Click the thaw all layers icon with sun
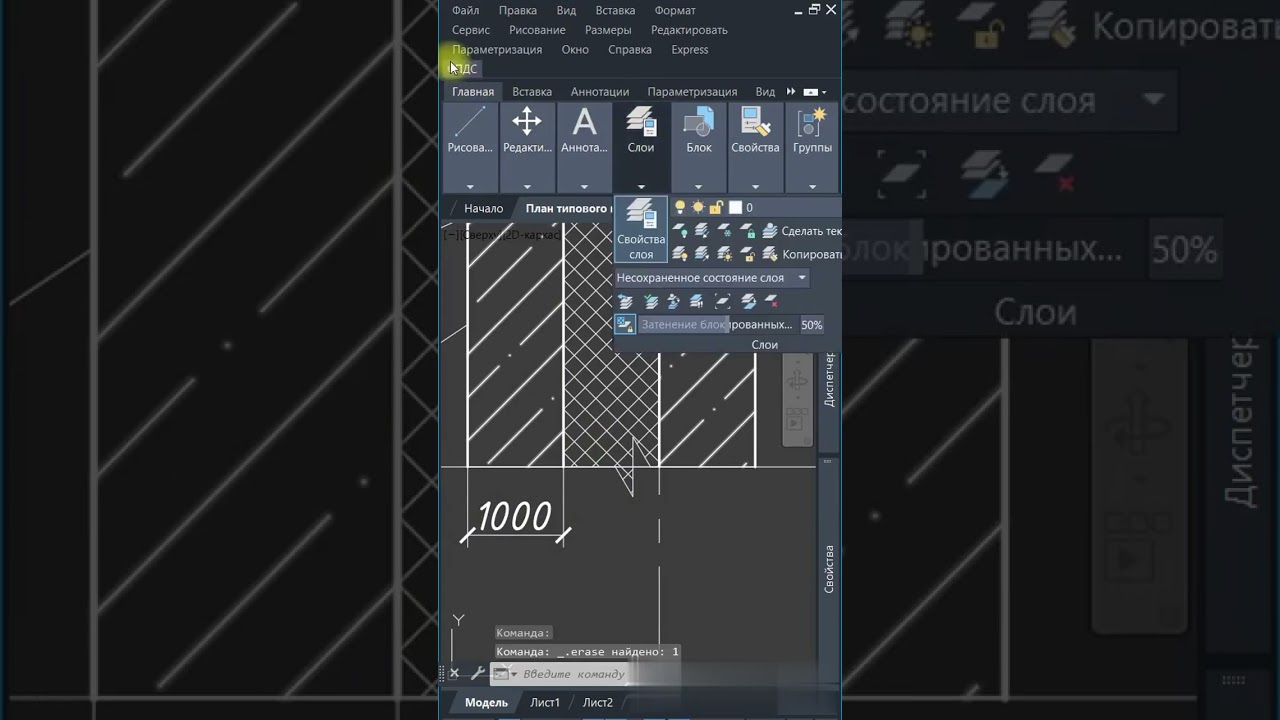 tap(725, 254)
